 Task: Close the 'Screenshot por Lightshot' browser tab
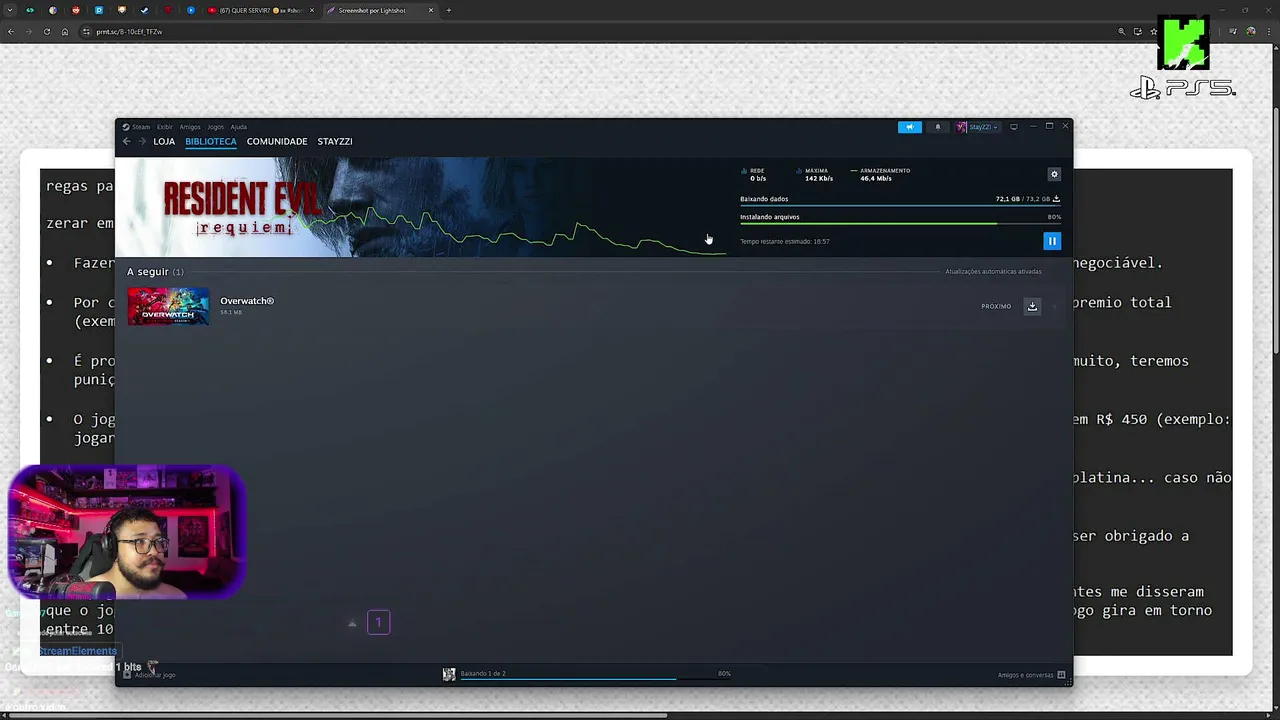(x=431, y=10)
